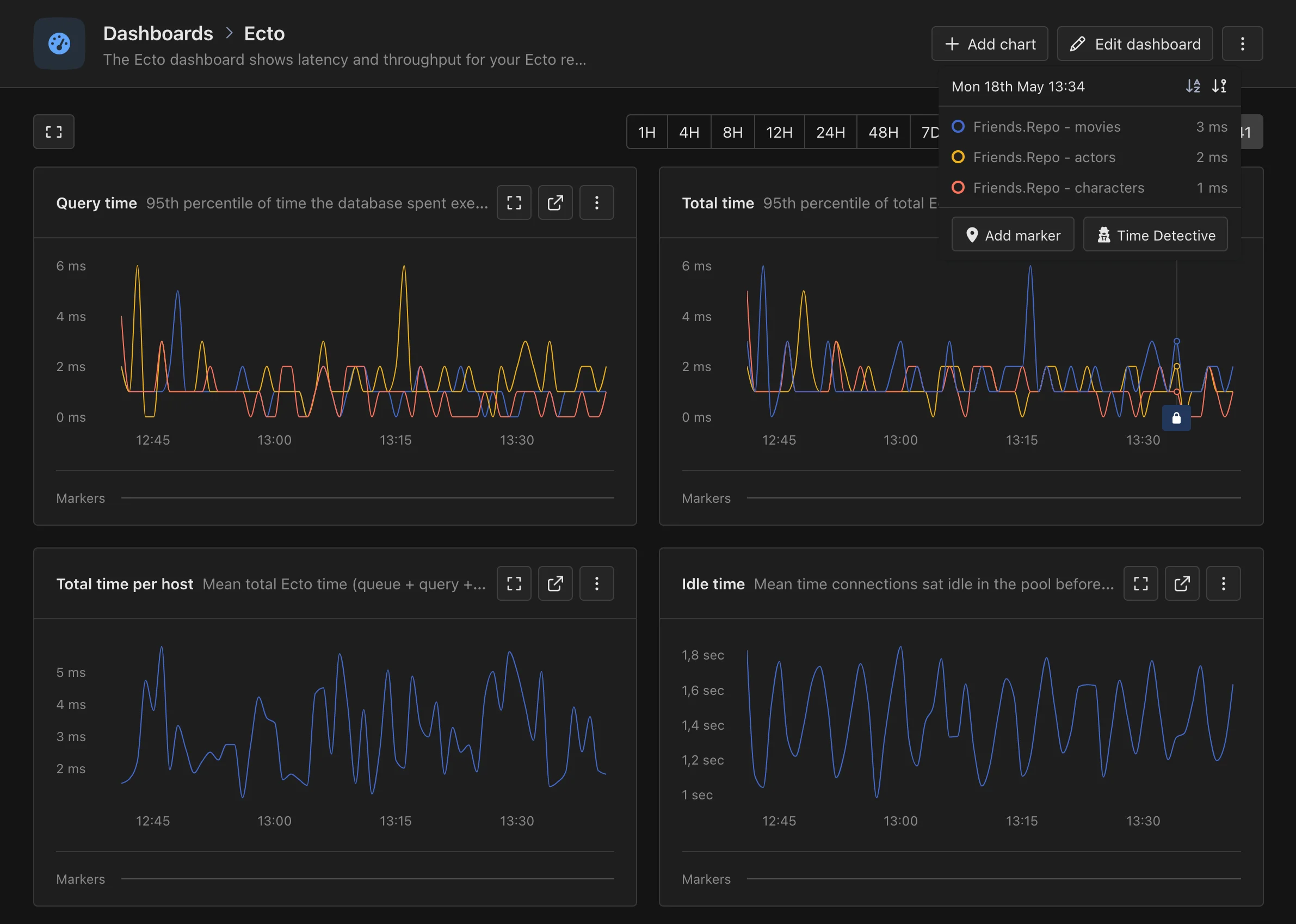Select the 24H time range
Image resolution: width=1296 pixels, height=924 pixels.
click(x=831, y=133)
